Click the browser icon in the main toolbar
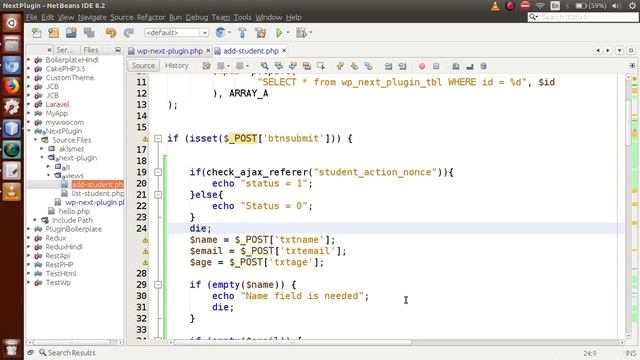This screenshot has height=360, width=640. coord(220,33)
